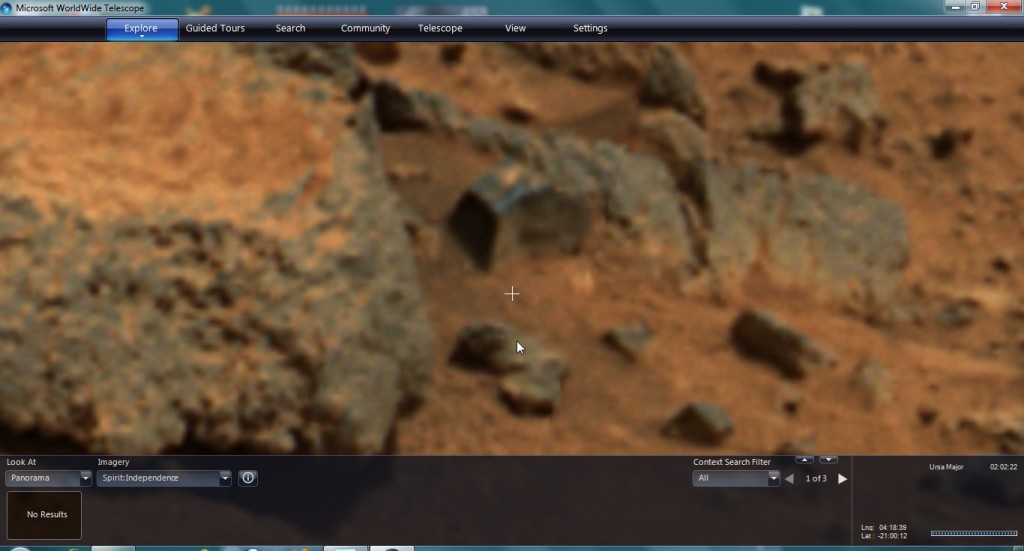Select the View tab
This screenshot has width=1024, height=551.
tap(515, 28)
